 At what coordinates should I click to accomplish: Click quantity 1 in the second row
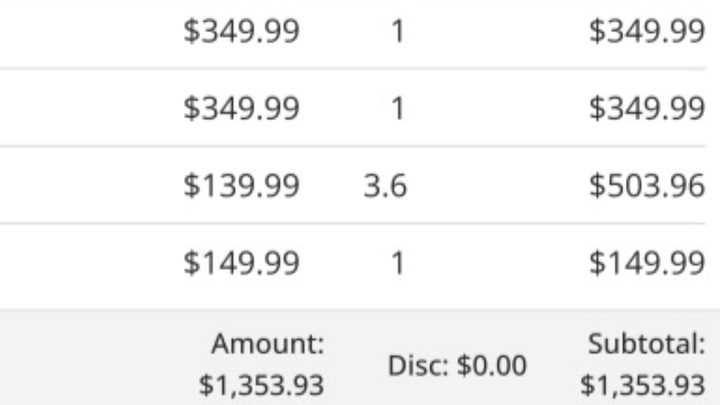pos(398,109)
